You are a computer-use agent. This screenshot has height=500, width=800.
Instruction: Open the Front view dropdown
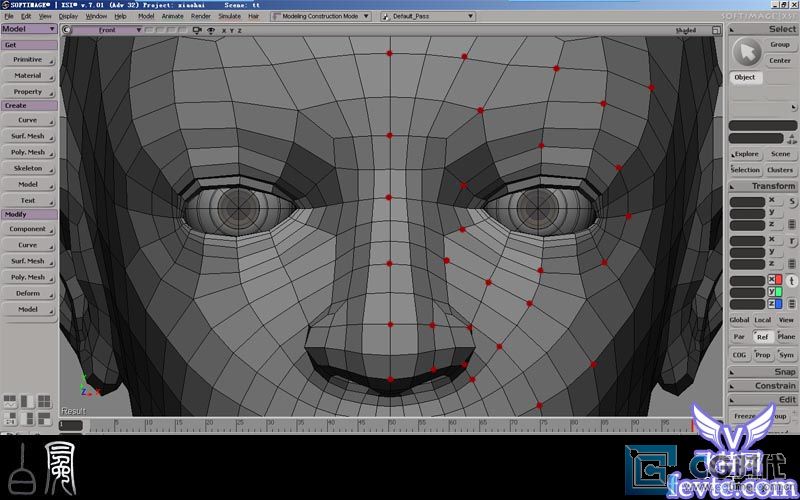106,30
